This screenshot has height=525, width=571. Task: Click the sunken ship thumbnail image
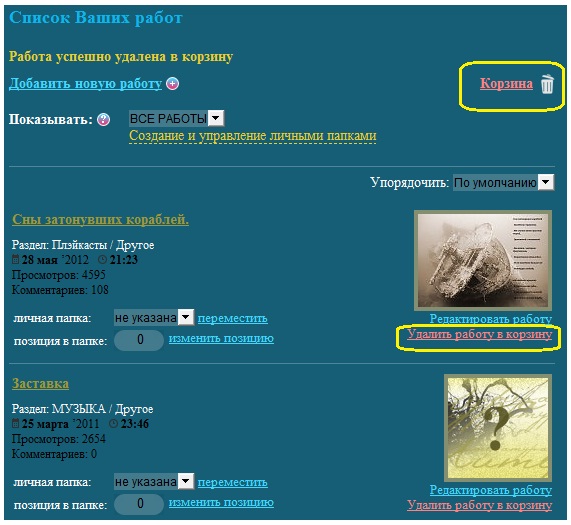483,260
